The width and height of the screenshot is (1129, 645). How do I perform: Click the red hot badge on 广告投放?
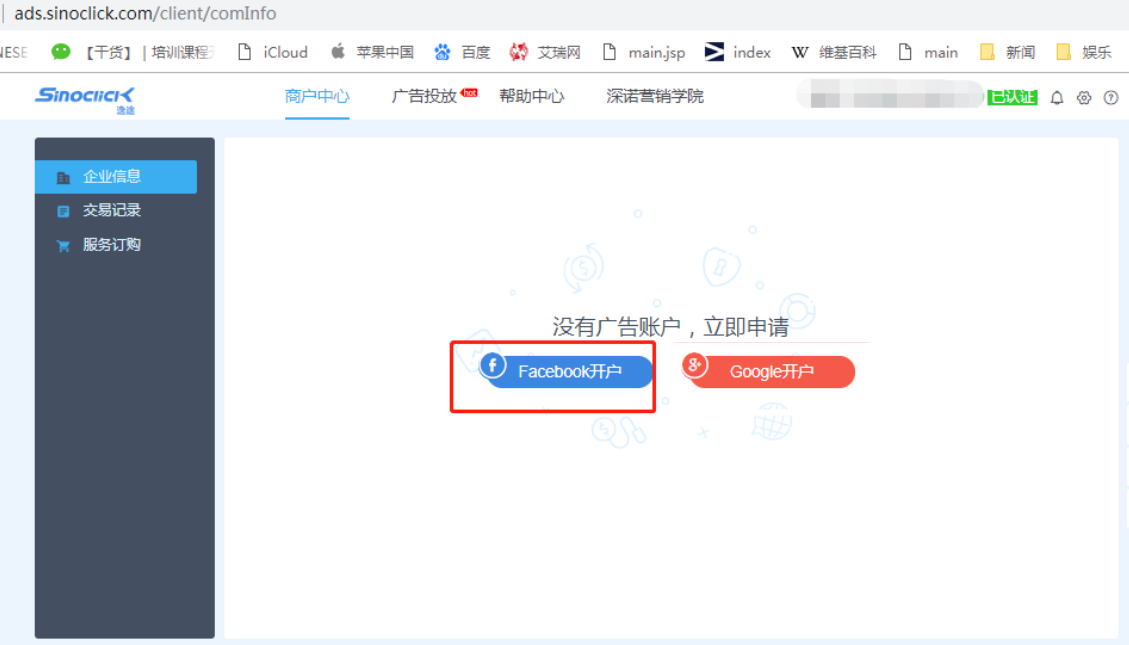[x=469, y=92]
